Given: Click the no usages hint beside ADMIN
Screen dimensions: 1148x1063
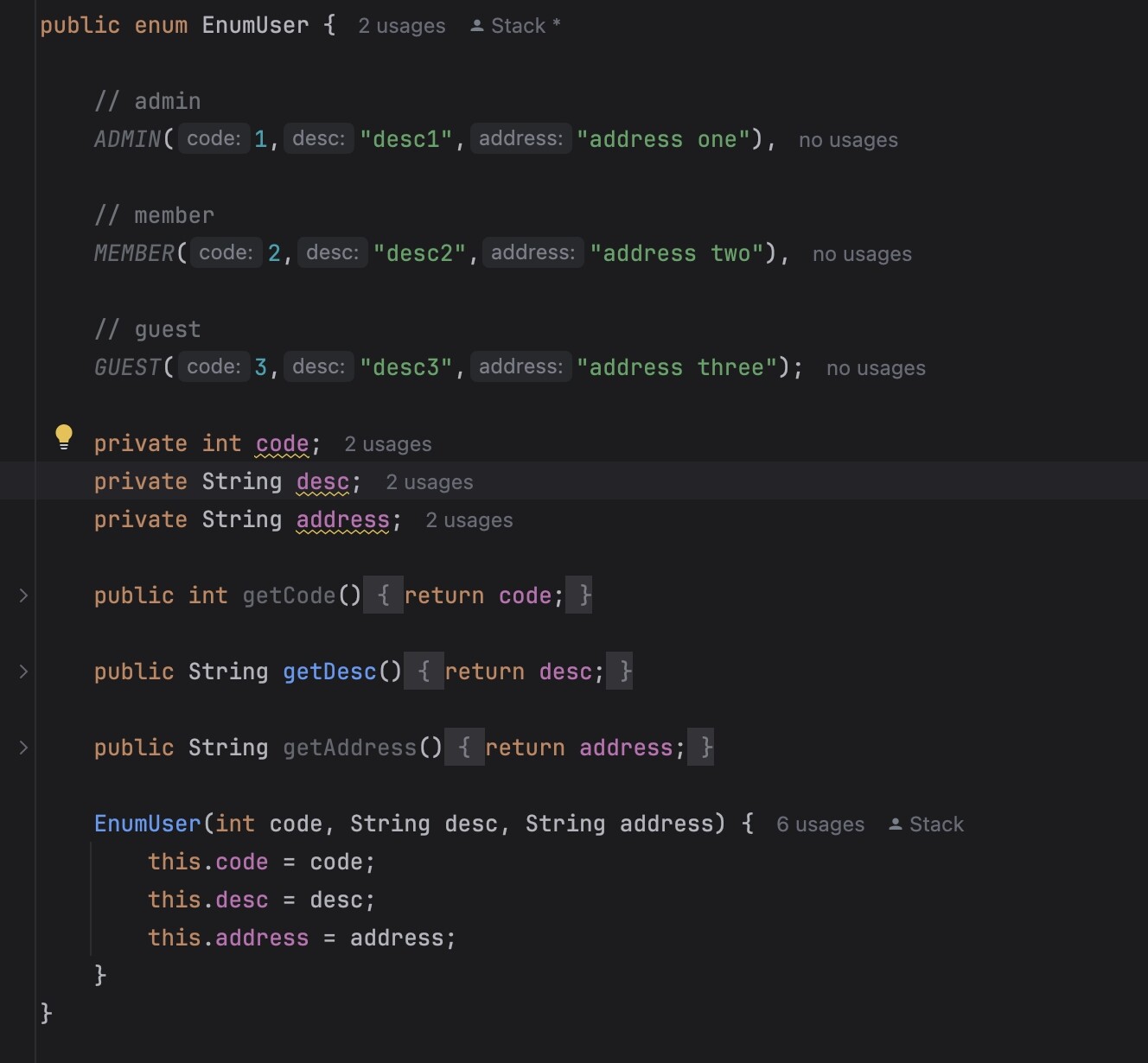Looking at the screenshot, I should (x=847, y=140).
